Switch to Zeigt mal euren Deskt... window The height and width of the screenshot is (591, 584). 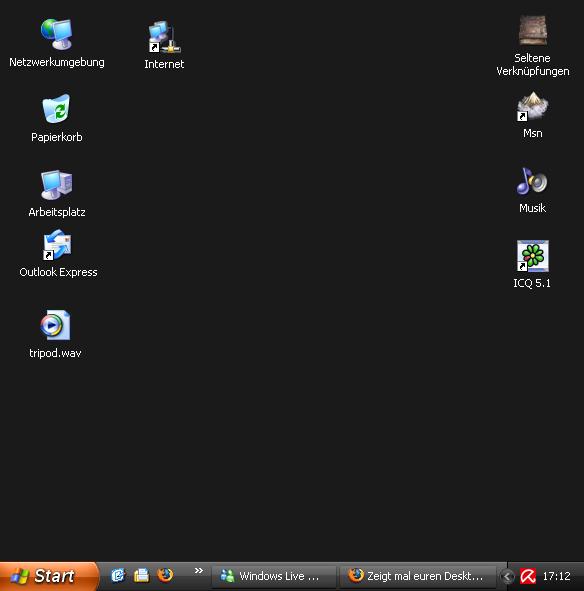pyautogui.click(x=417, y=576)
